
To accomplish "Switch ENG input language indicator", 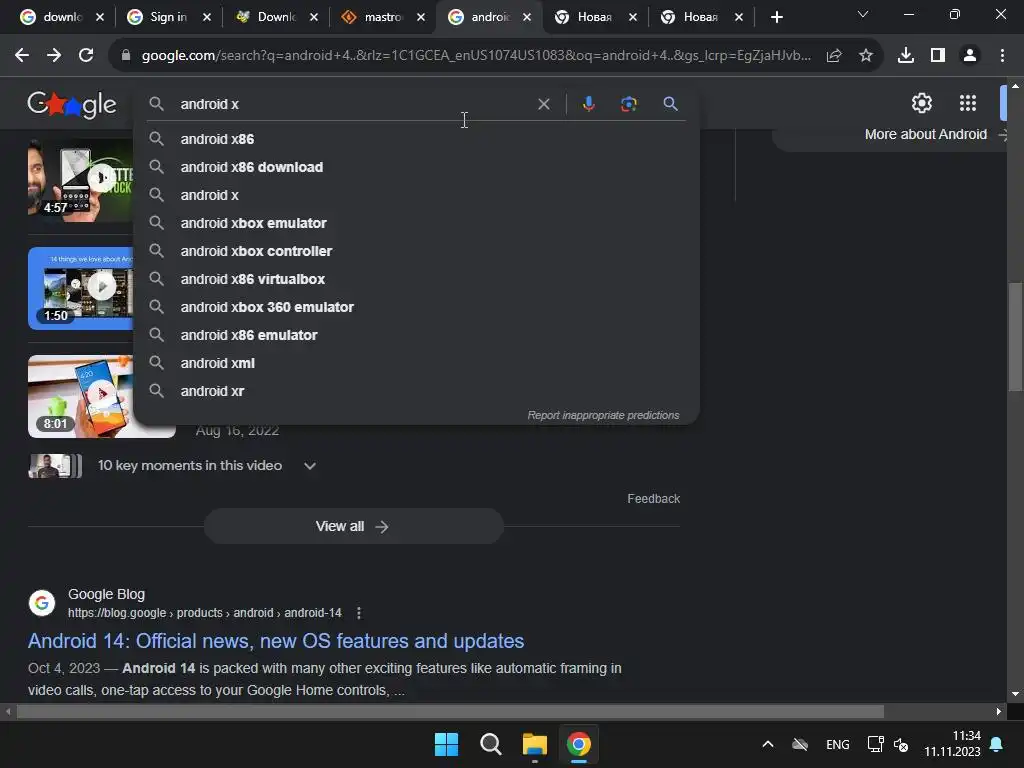I will 837,744.
